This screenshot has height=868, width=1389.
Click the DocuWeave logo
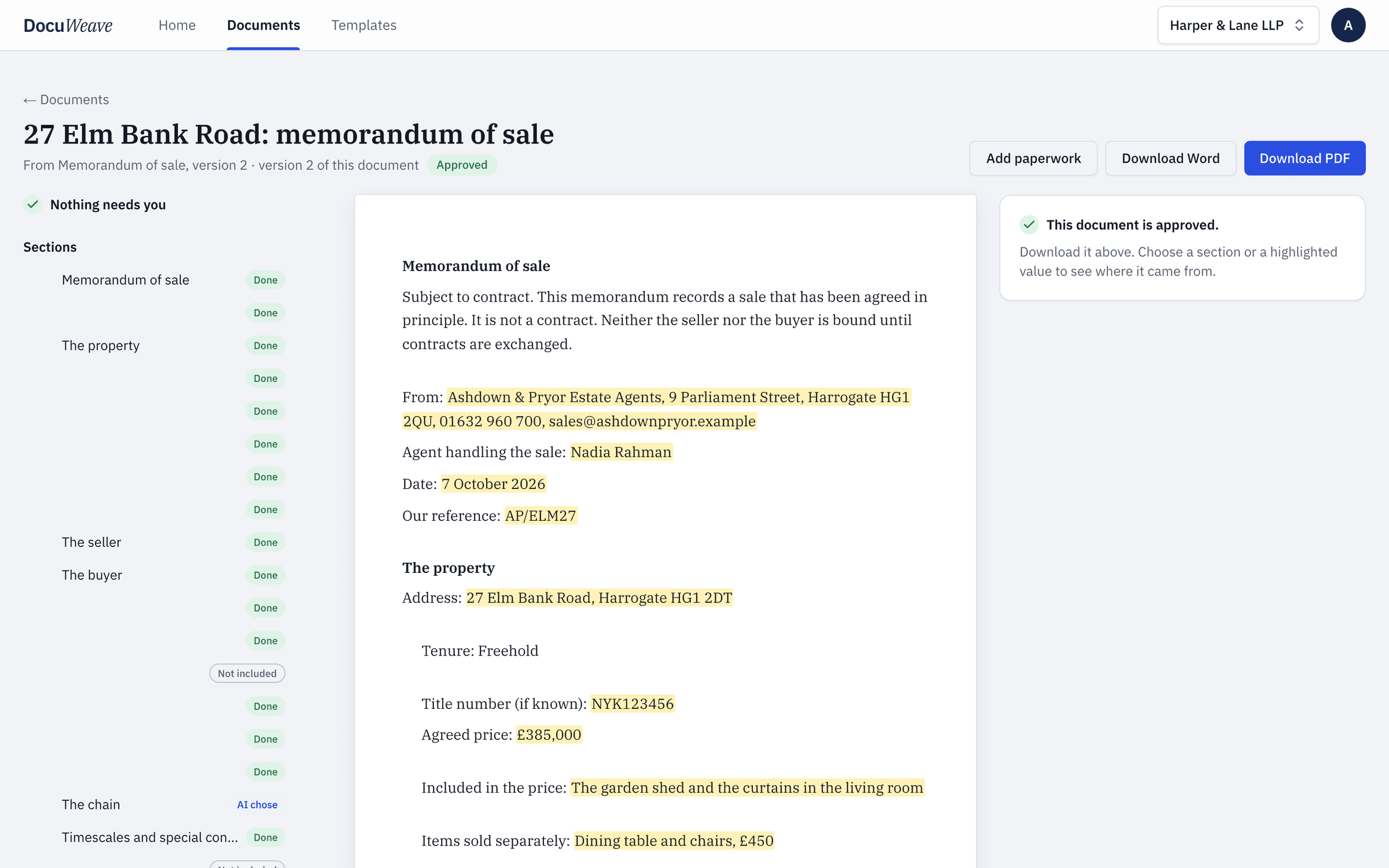pos(68,25)
